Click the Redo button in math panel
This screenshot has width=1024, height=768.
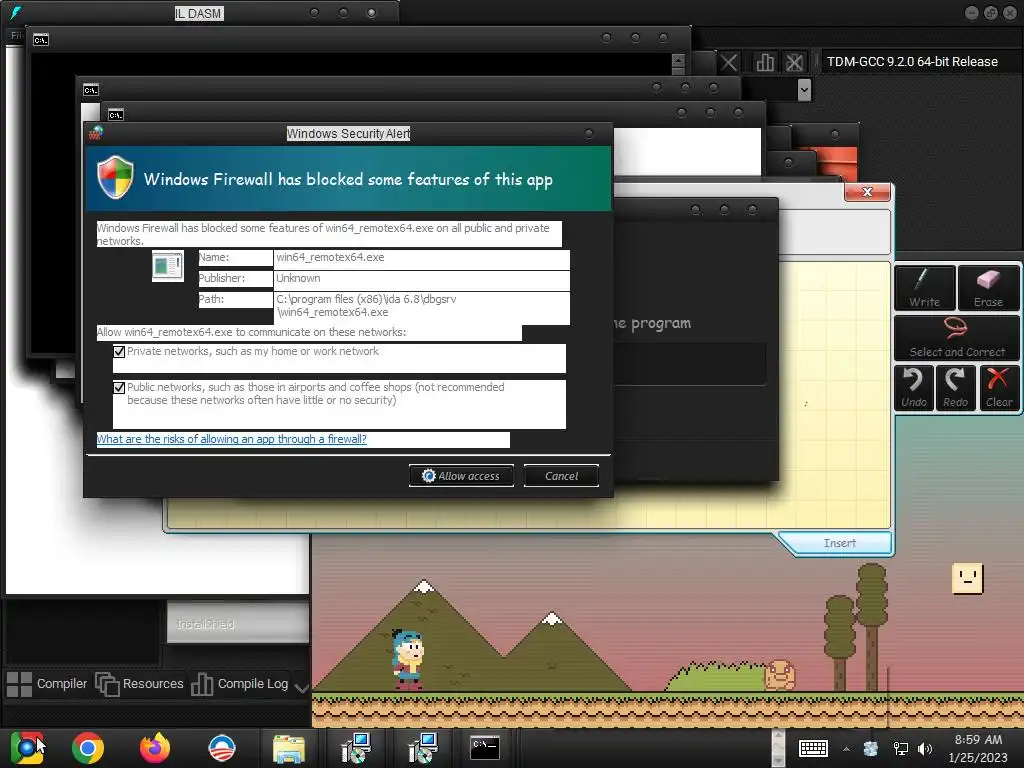click(955, 387)
